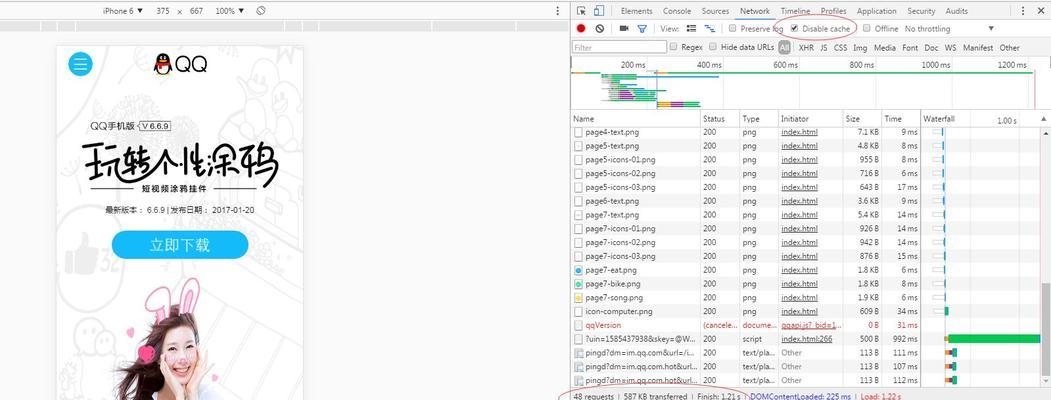The height and width of the screenshot is (400, 1051).
Task: Check Hide data URLs
Action: (713, 47)
